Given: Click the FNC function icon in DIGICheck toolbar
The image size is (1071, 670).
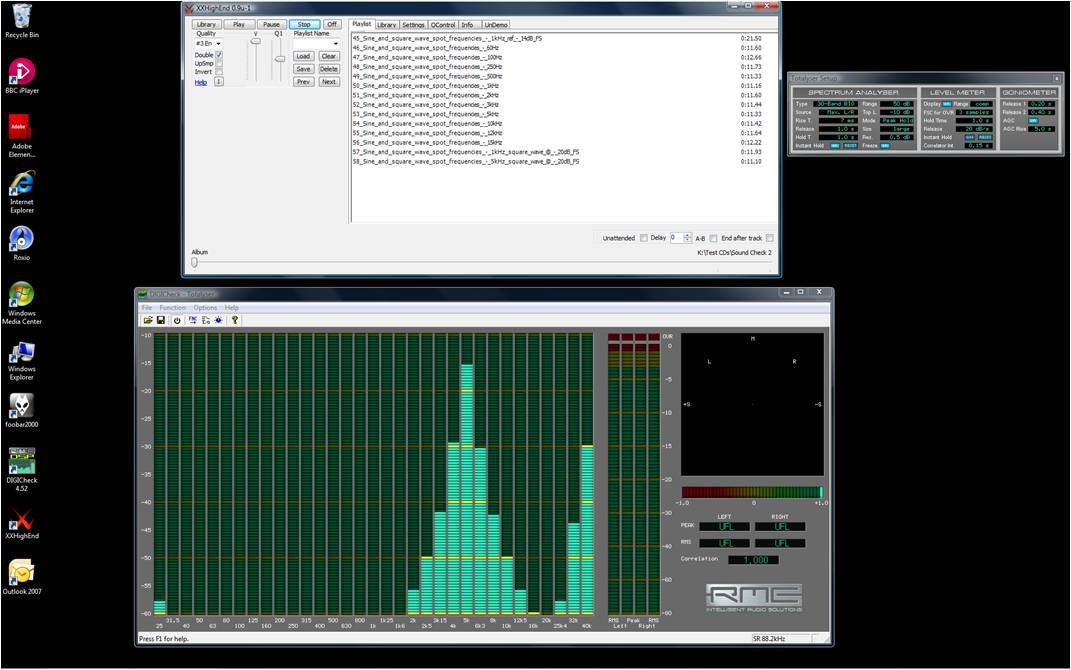Looking at the screenshot, I should click(x=193, y=320).
